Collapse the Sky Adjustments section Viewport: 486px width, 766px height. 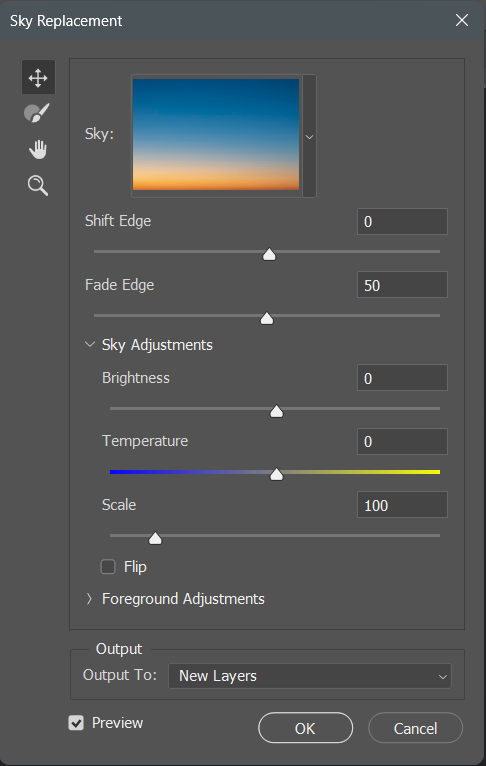point(90,344)
